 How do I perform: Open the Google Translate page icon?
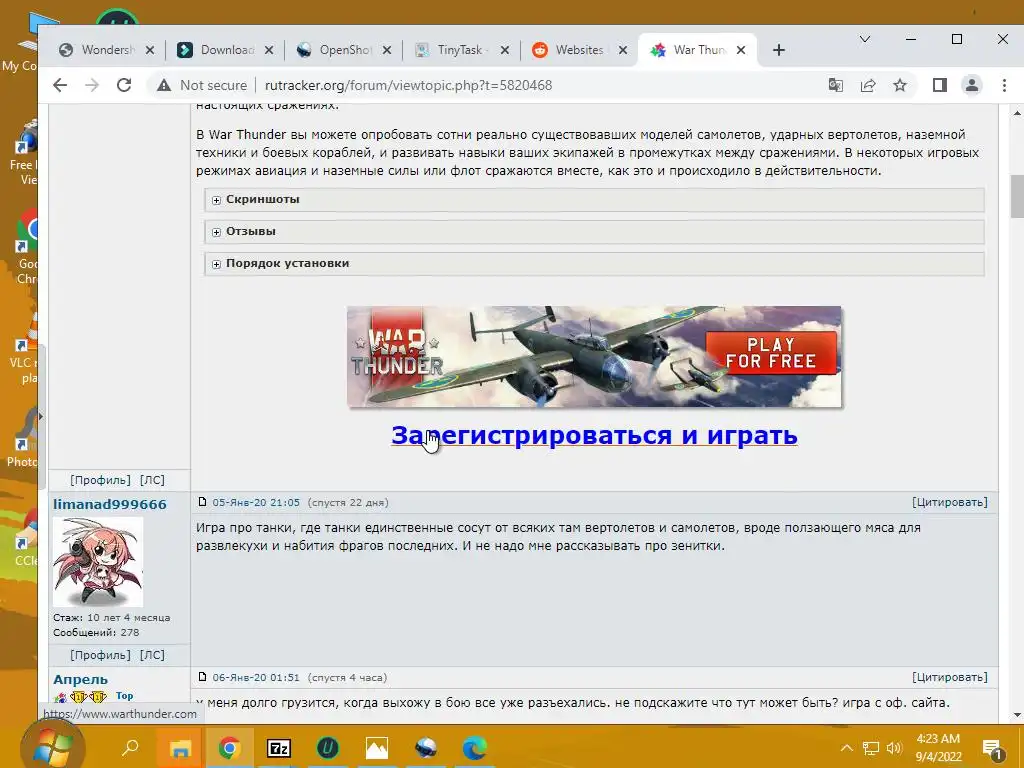click(x=835, y=86)
